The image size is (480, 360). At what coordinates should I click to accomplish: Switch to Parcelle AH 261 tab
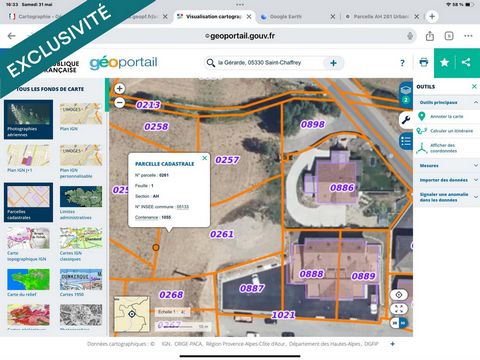(381, 16)
